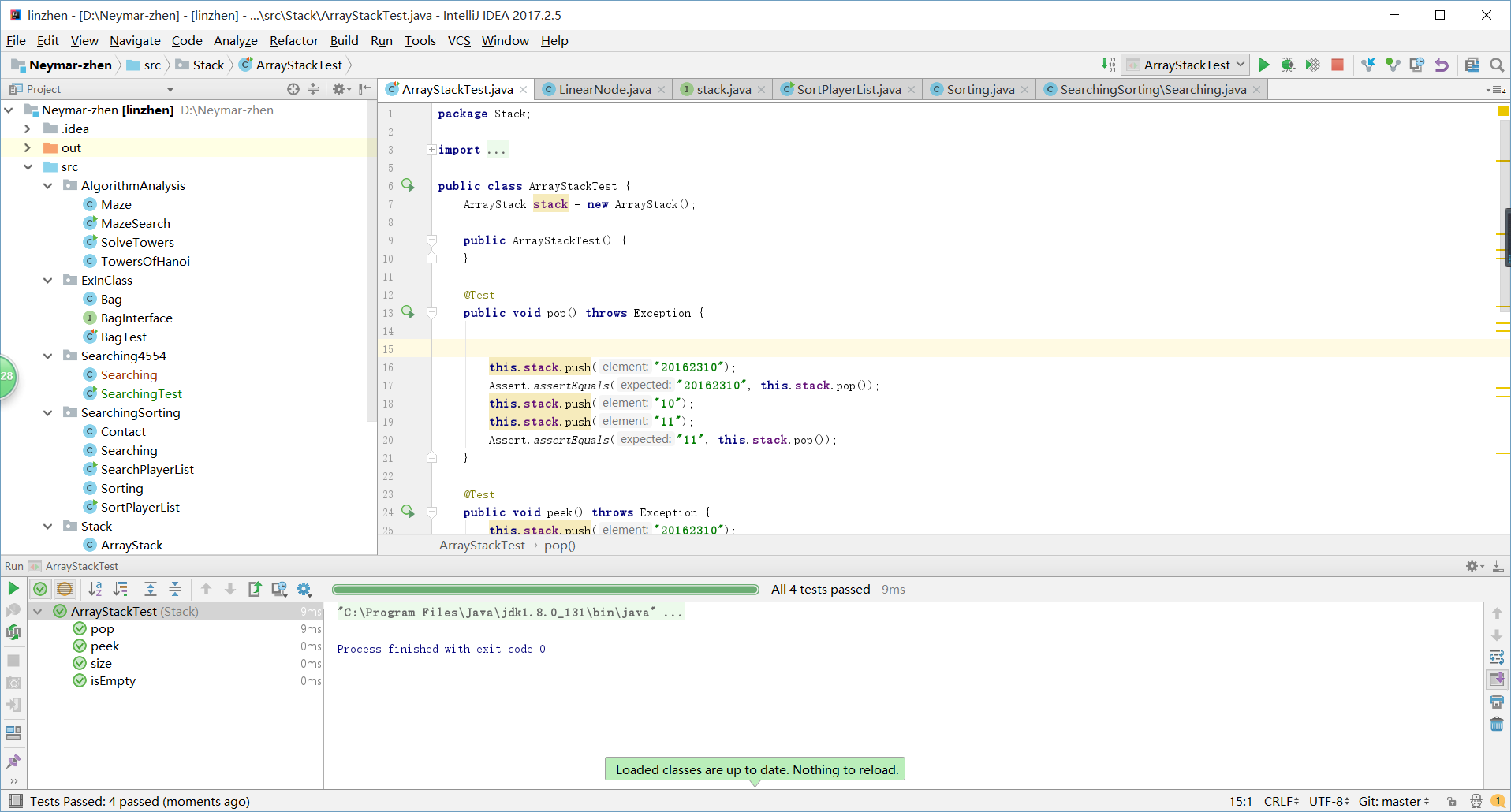Revert changes with purple undo arrow
This screenshot has height=812, width=1511.
(x=1442, y=65)
